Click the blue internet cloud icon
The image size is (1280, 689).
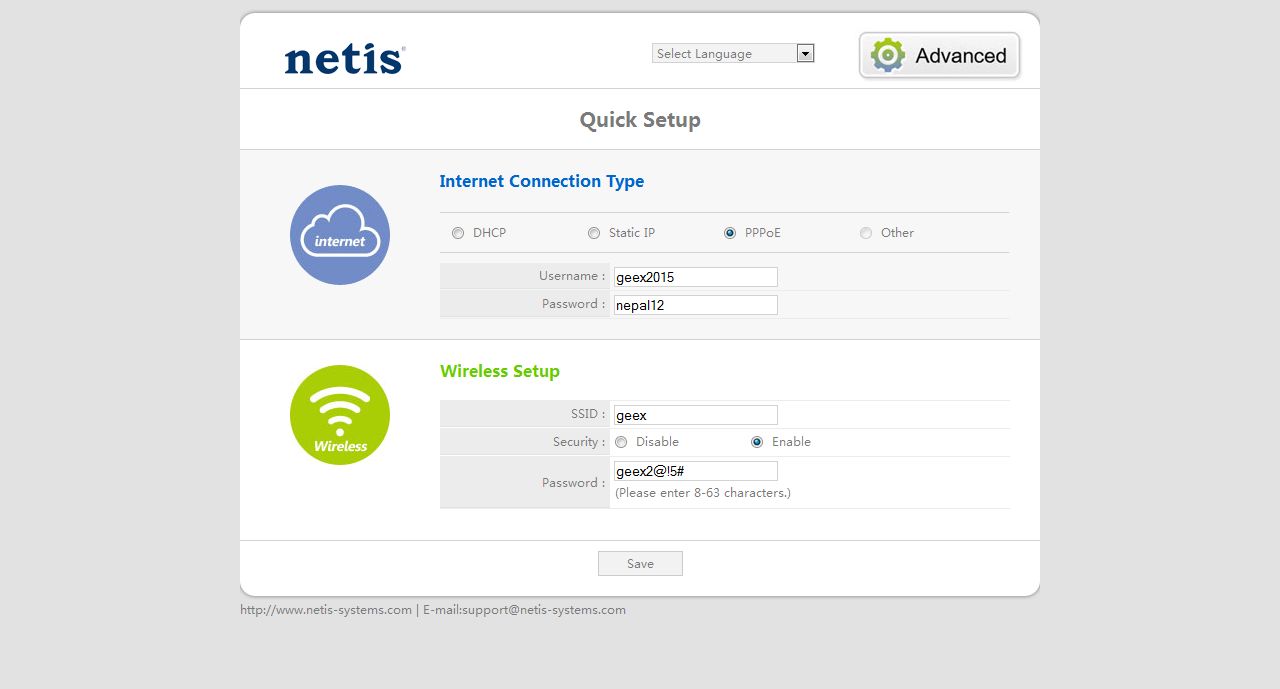coord(340,235)
